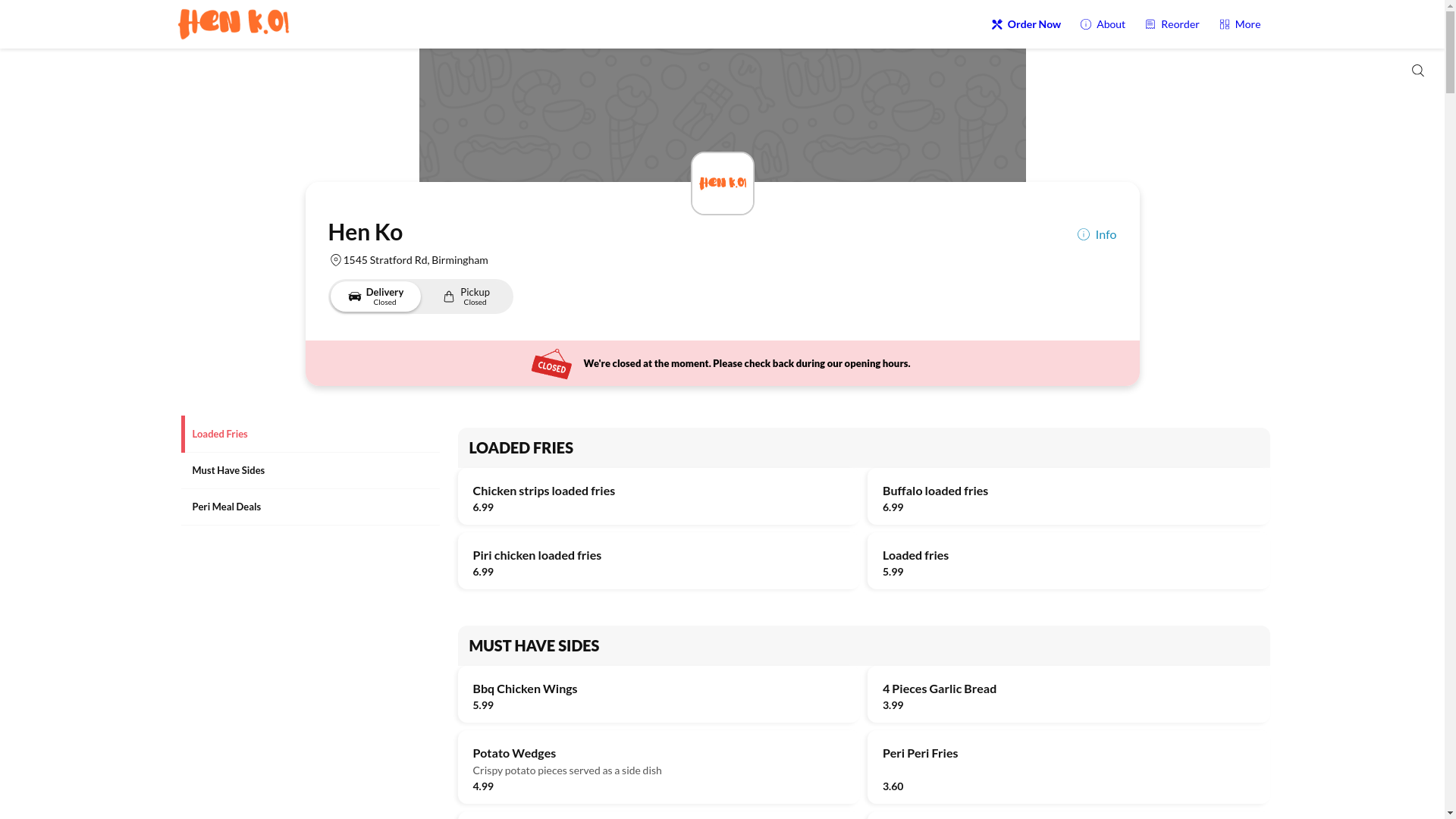Click the LOADED FRIES section header

tap(864, 447)
